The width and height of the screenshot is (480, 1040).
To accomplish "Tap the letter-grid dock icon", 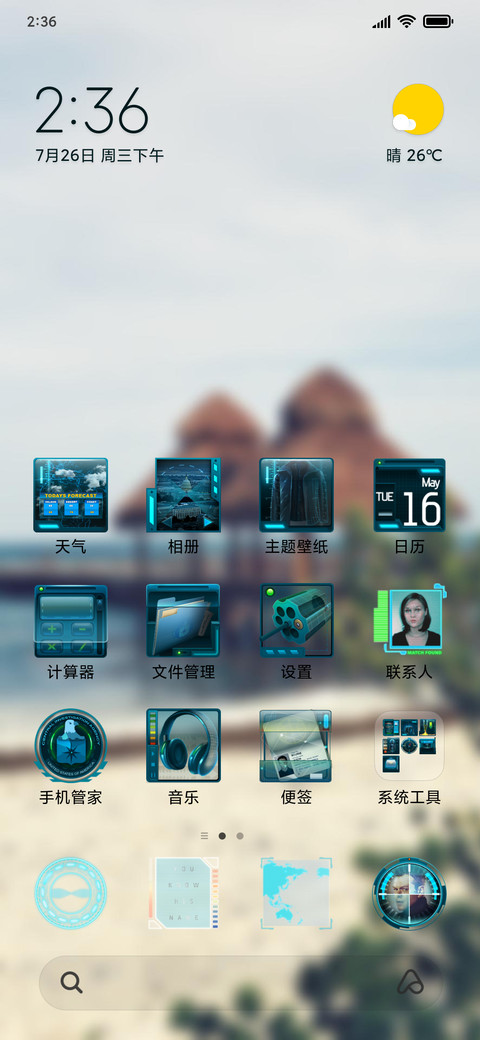I will 184,893.
